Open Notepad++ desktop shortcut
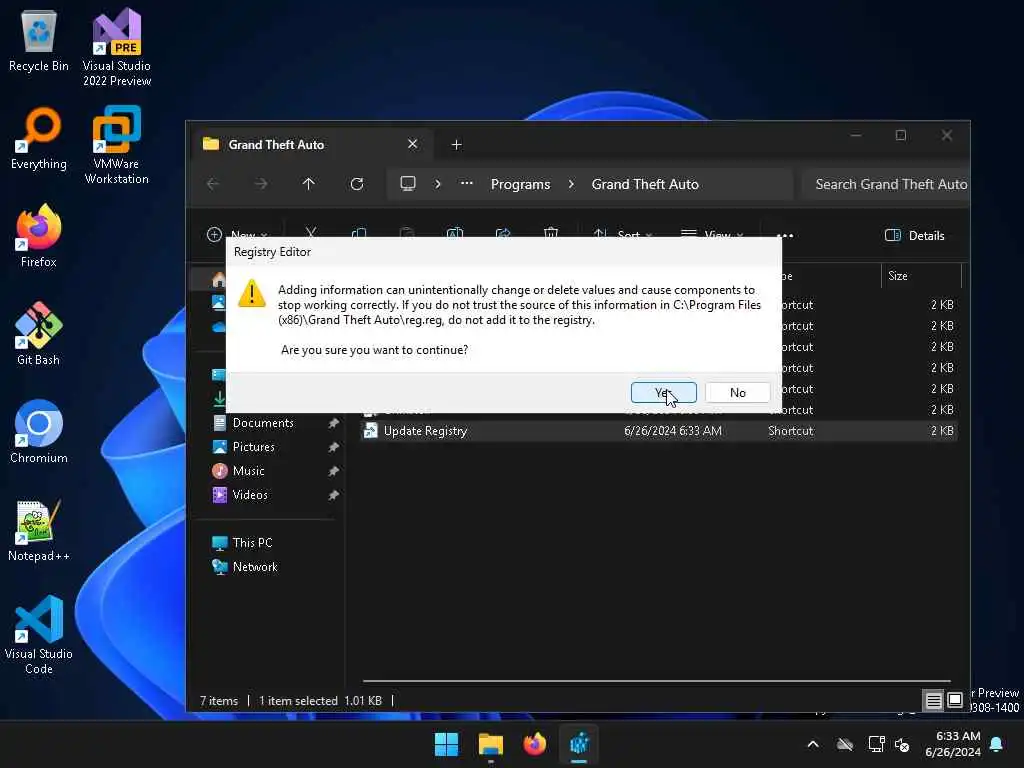Screen dimensions: 1024x768 click(x=39, y=530)
